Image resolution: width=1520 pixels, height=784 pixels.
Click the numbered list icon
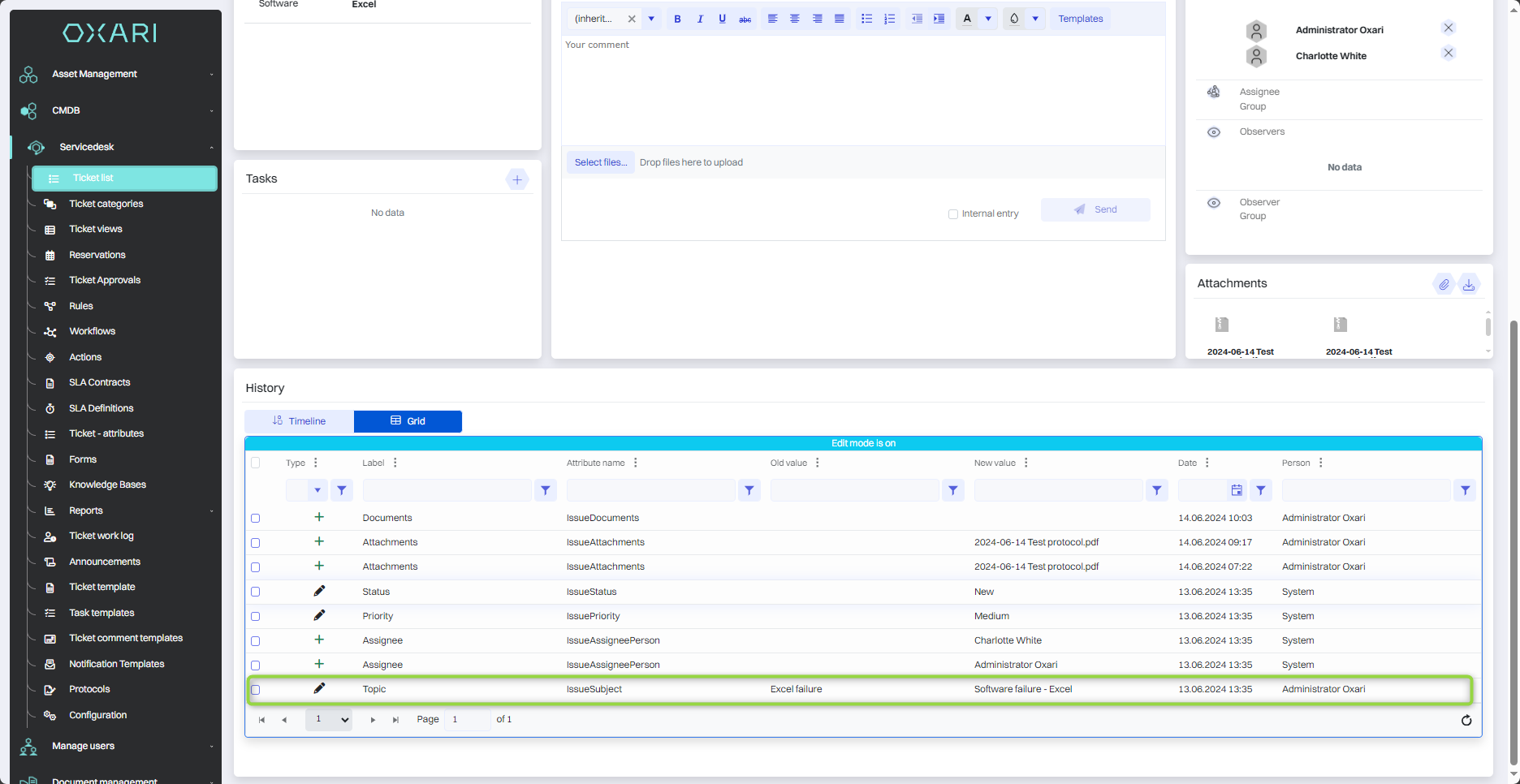[x=889, y=19]
